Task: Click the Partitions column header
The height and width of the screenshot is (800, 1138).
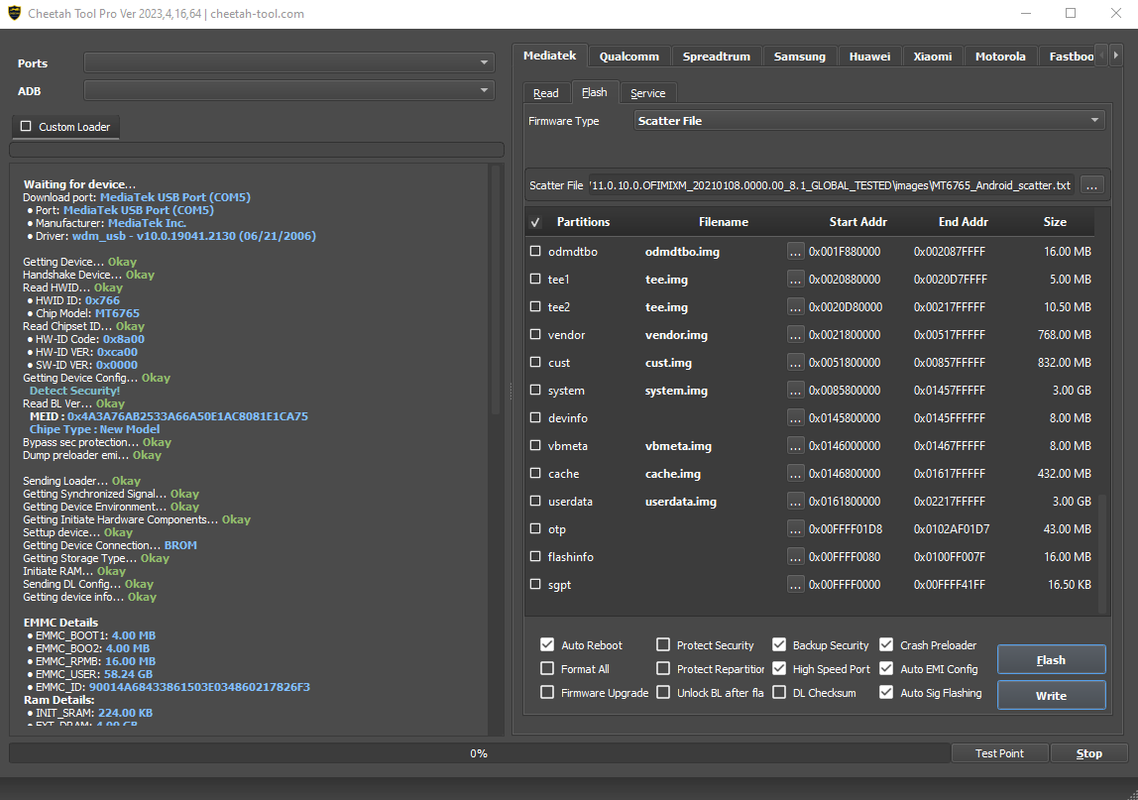Action: [583, 222]
